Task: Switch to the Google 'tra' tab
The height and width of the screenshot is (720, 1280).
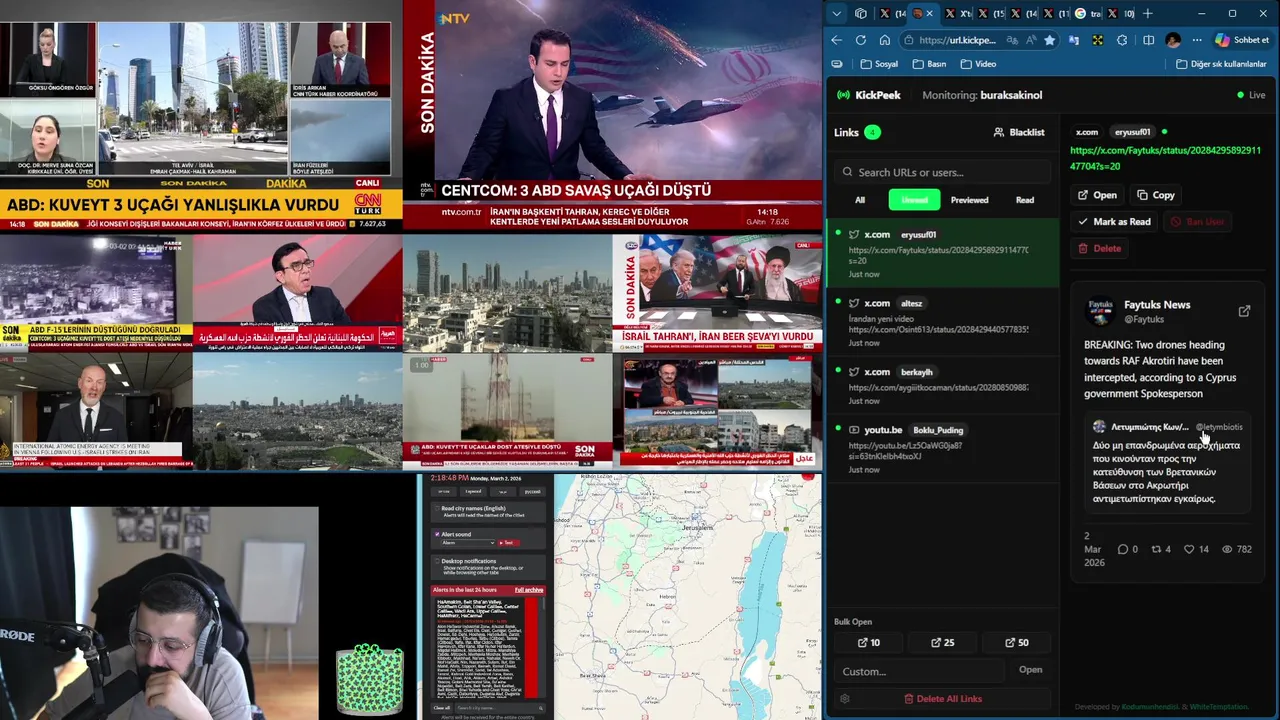Action: tap(1087, 13)
